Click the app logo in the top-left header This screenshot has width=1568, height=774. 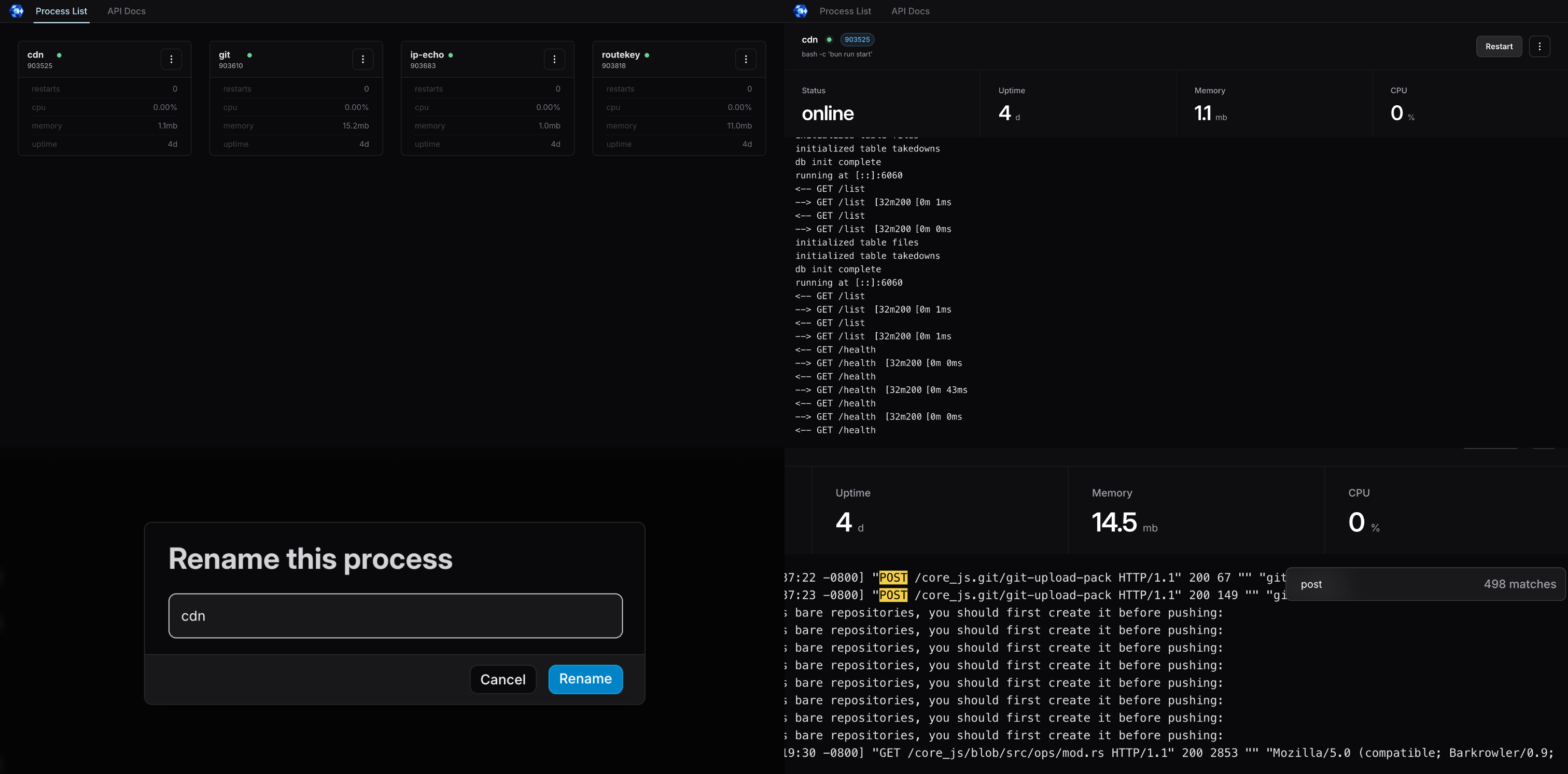pos(17,11)
